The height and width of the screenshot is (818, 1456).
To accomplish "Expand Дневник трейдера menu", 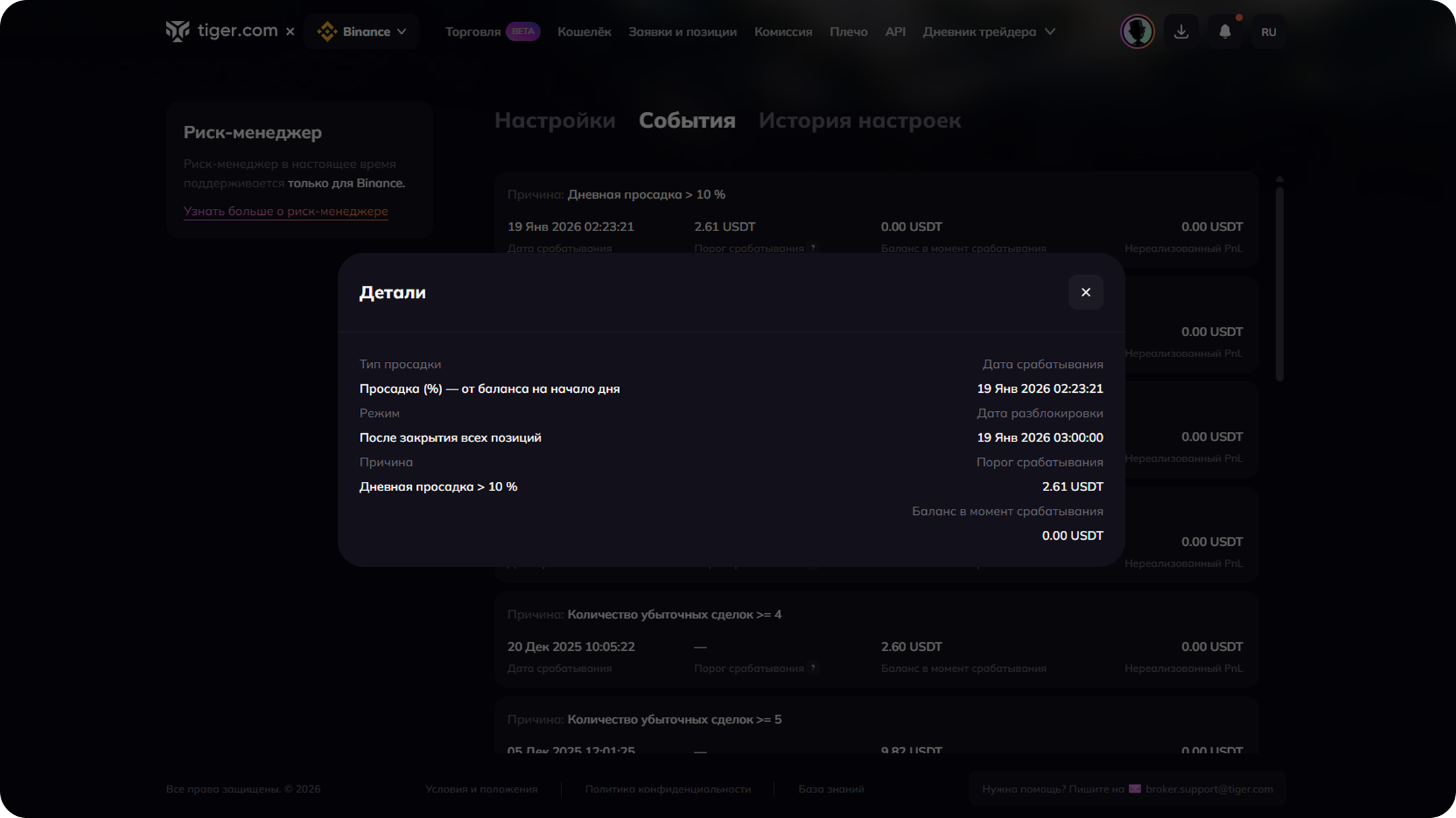I will (1050, 32).
